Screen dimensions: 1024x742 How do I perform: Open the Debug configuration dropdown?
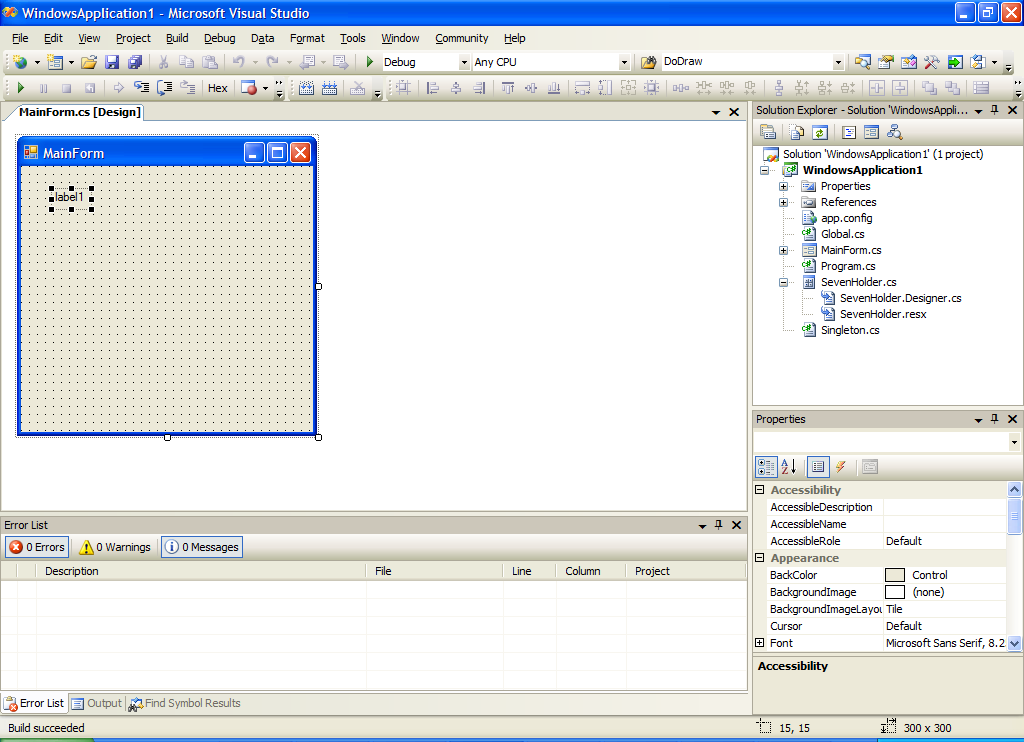pos(464,62)
